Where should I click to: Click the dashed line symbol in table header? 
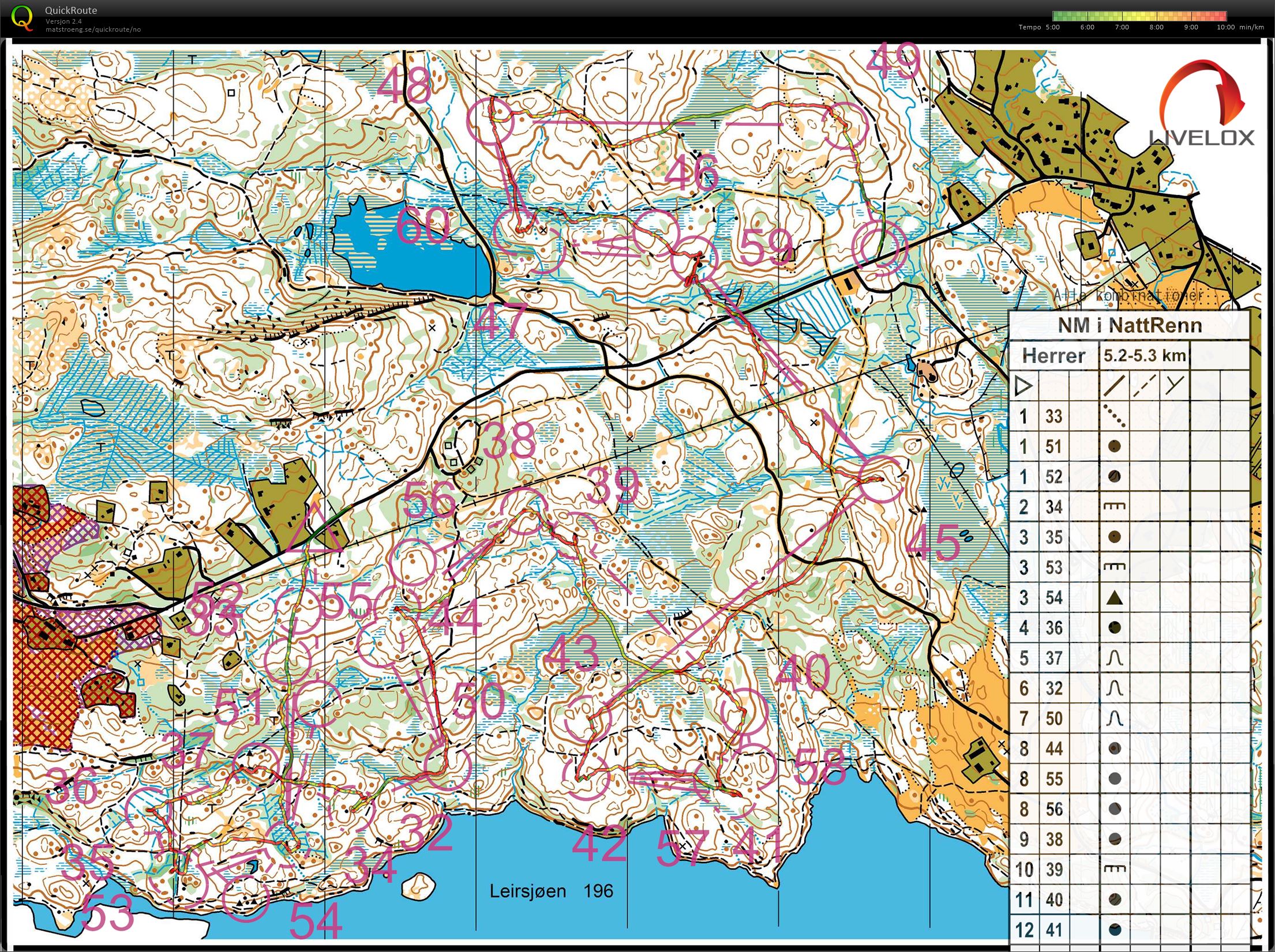point(1145,386)
